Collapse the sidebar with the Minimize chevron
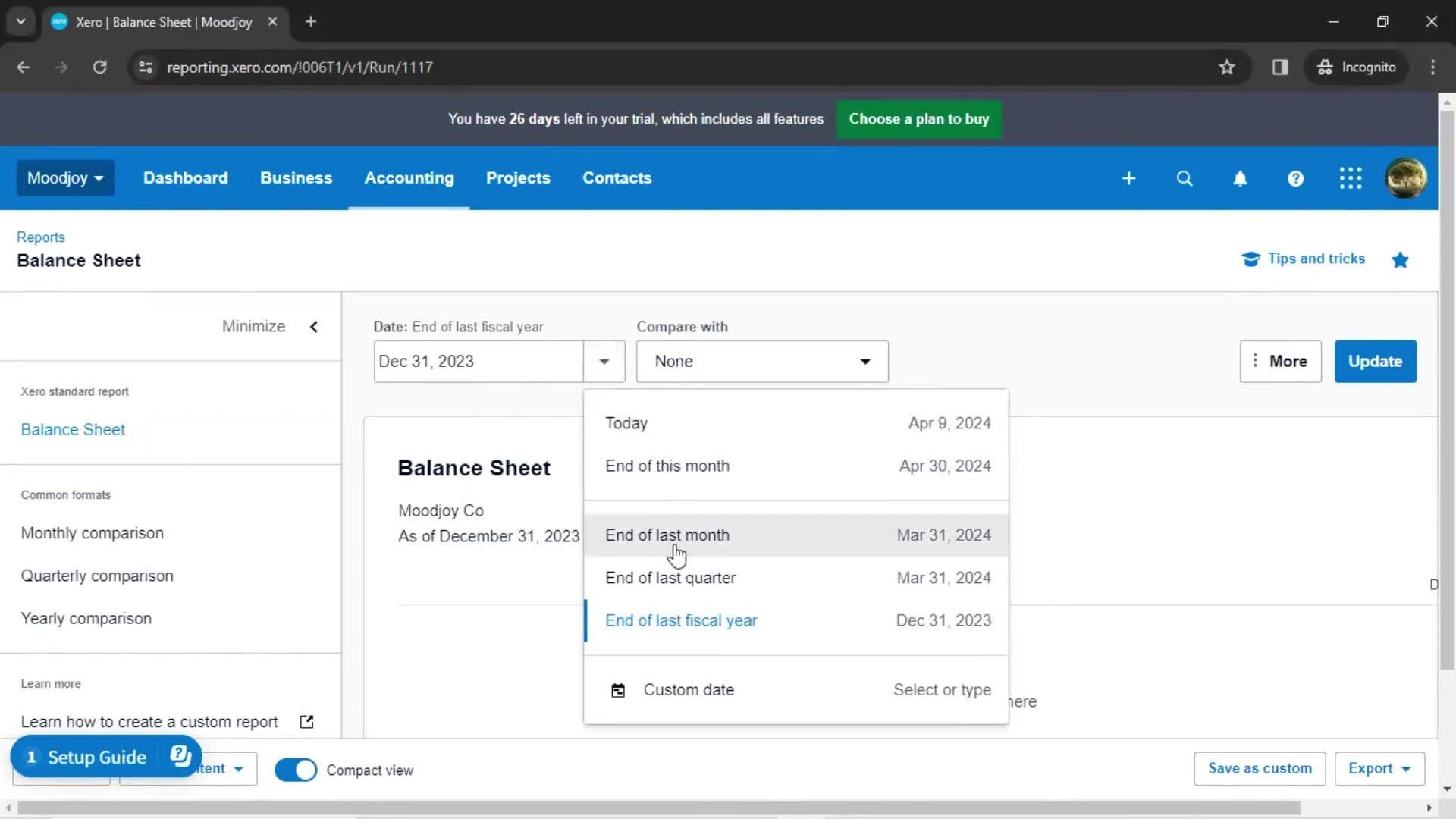 point(314,327)
